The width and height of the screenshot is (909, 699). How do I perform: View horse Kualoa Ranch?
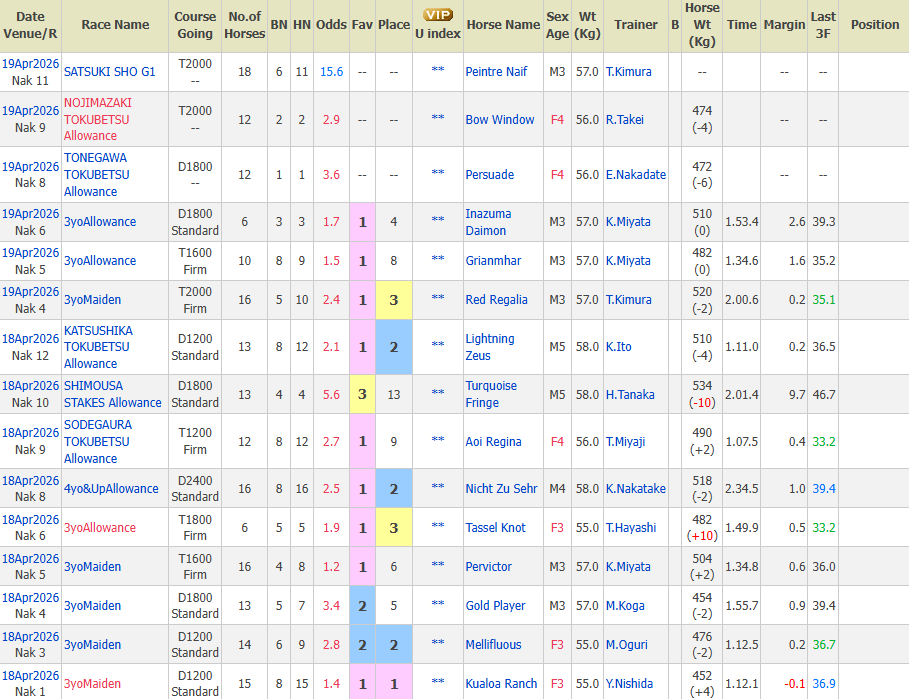[501, 683]
